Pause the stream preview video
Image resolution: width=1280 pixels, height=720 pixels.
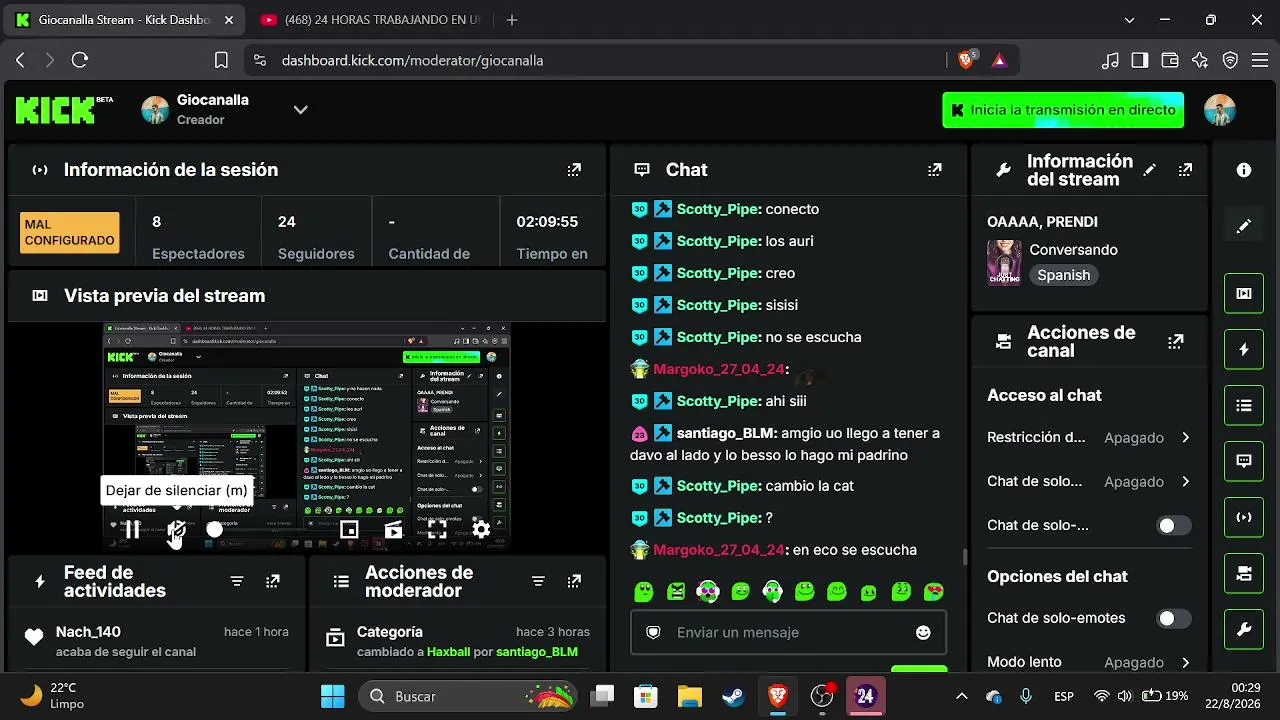tap(132, 530)
